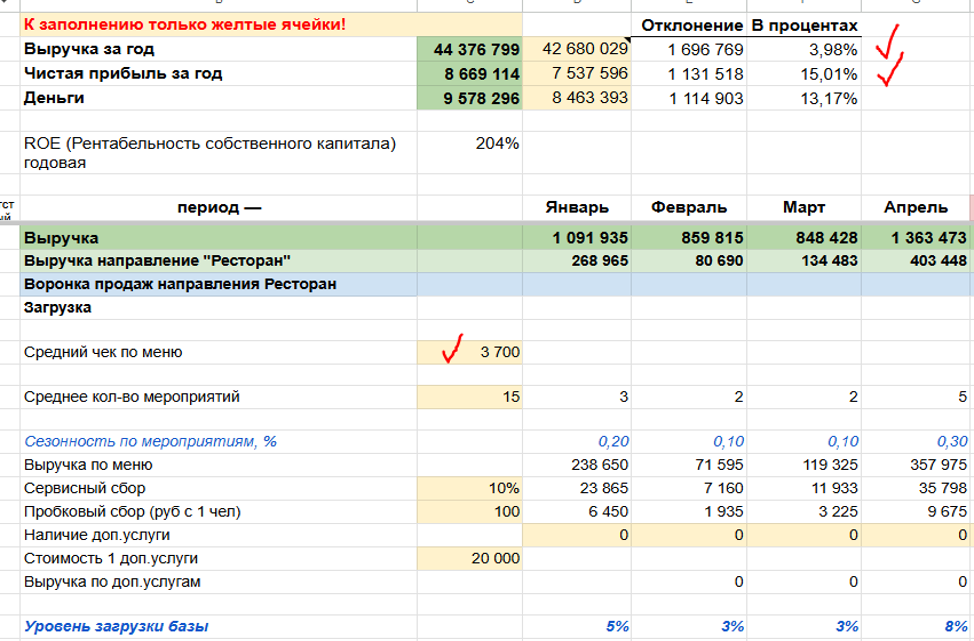Edit corkage fee cell showing 100
The width and height of the screenshot is (974, 641).
tap(469, 512)
